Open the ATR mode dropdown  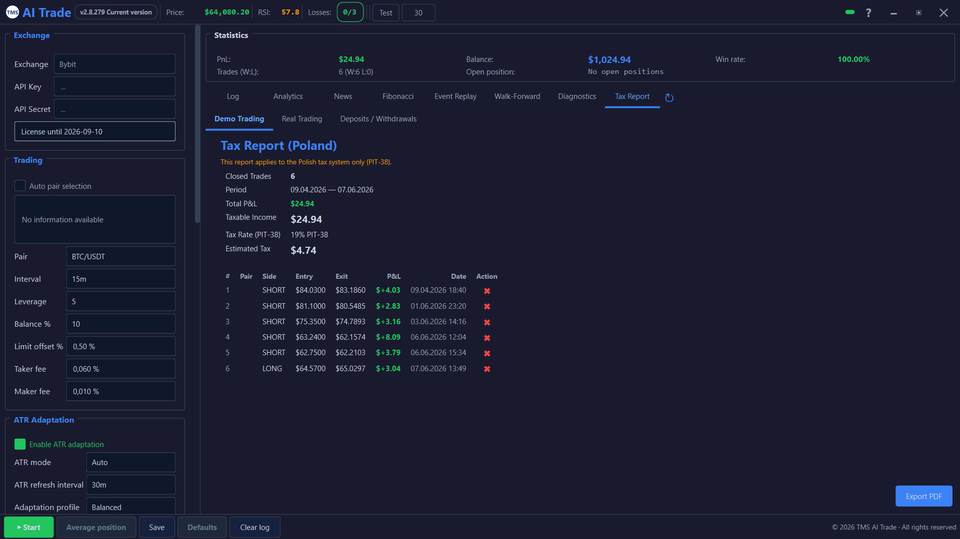tap(131, 462)
